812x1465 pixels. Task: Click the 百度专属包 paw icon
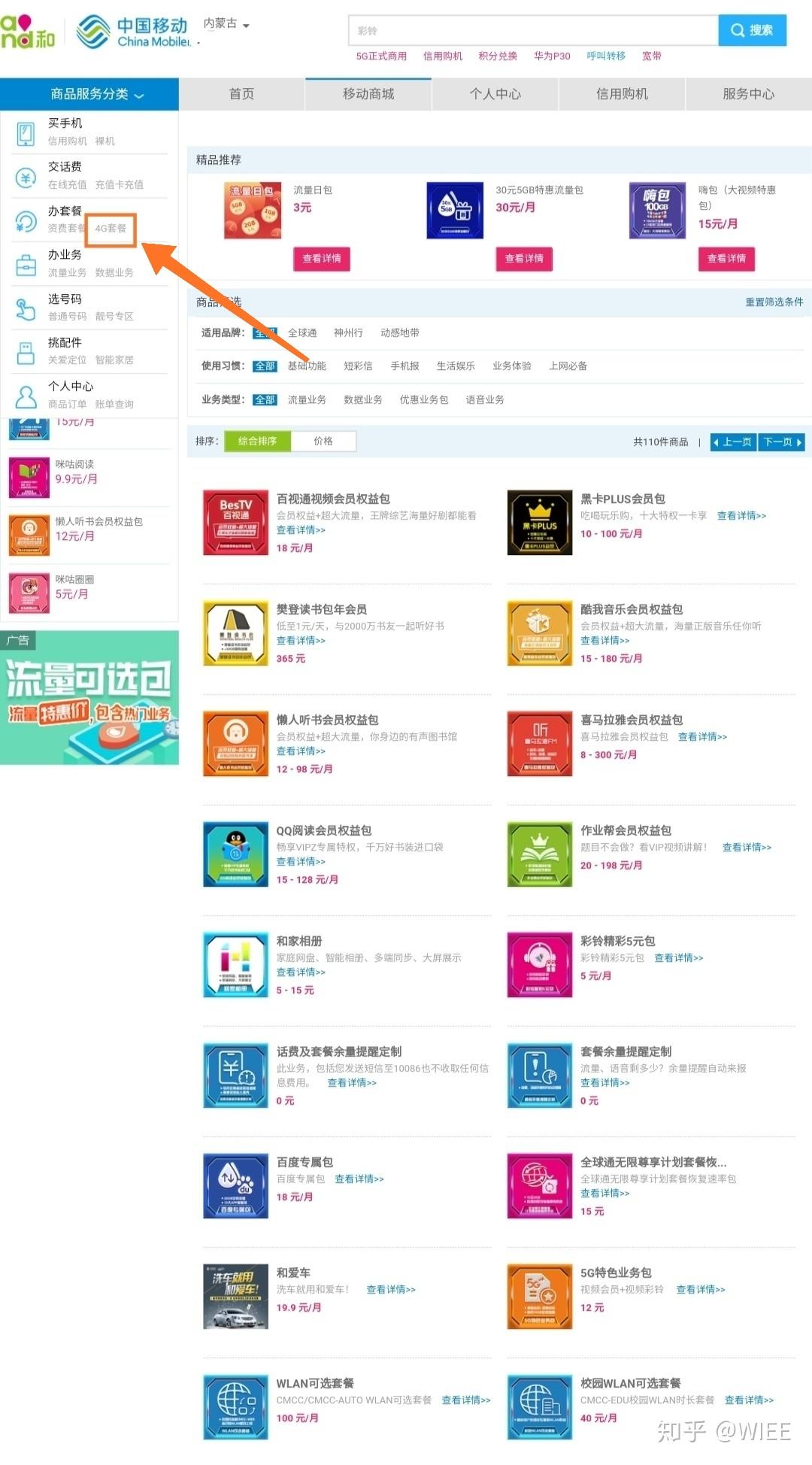click(x=235, y=1186)
